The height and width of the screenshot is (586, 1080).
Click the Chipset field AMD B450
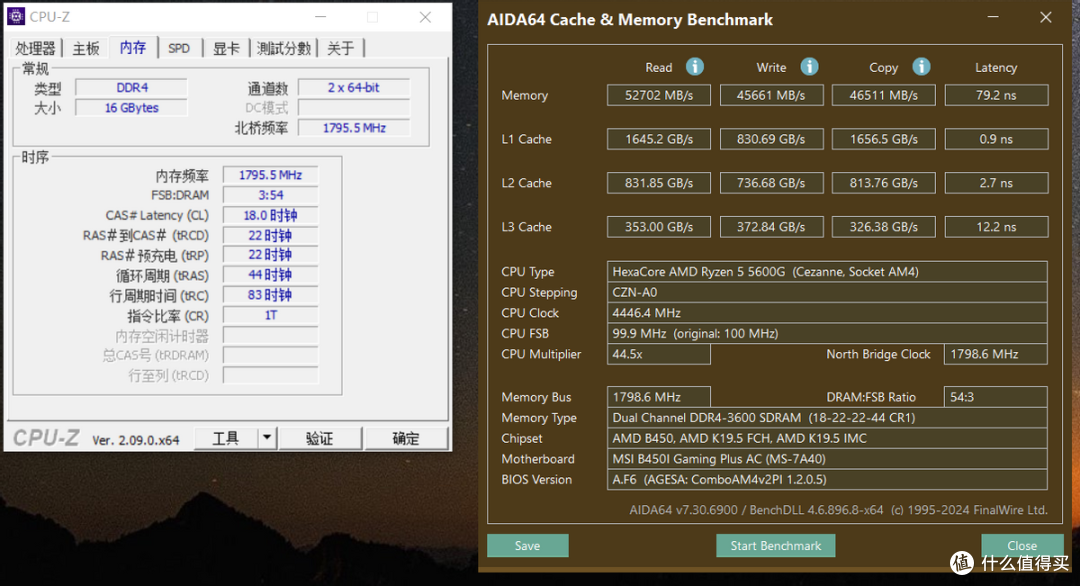tap(827, 438)
